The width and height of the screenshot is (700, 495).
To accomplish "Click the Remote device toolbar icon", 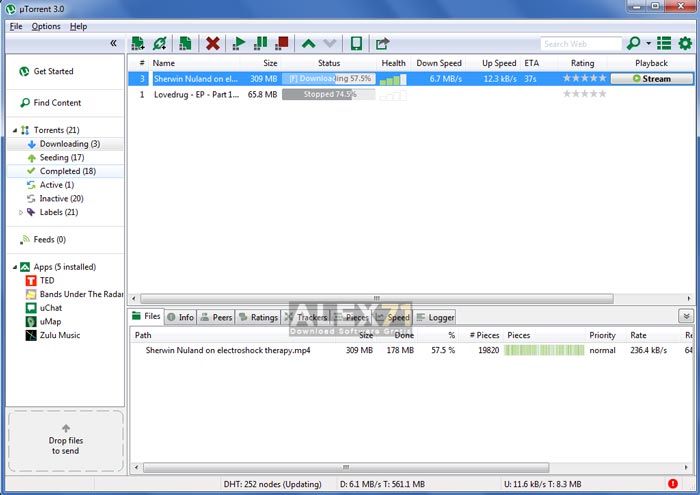I will tap(356, 43).
